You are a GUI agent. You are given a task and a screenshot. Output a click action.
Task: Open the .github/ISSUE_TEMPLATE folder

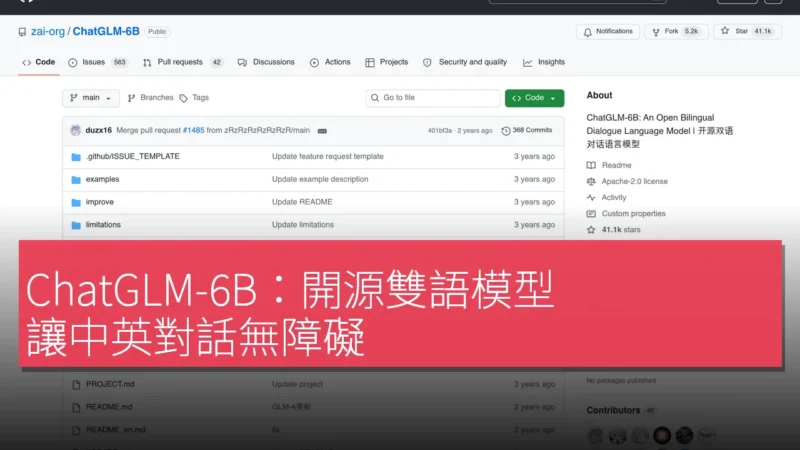pos(133,157)
